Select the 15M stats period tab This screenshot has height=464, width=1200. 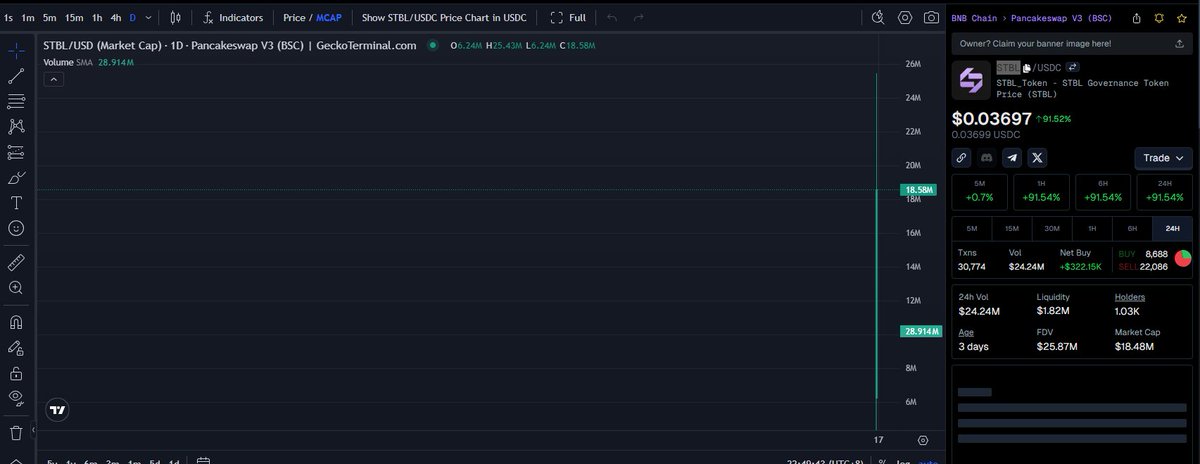(1012, 228)
